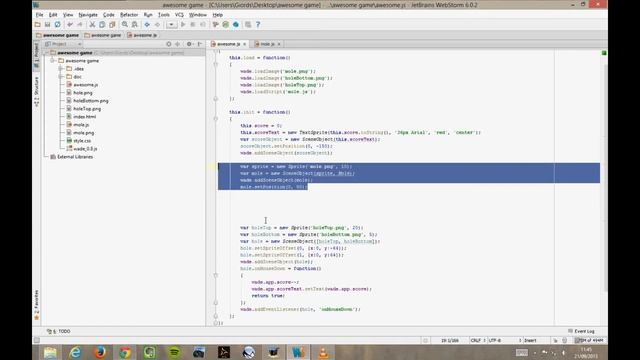Select mole.png in project tree

pyautogui.click(x=84, y=133)
